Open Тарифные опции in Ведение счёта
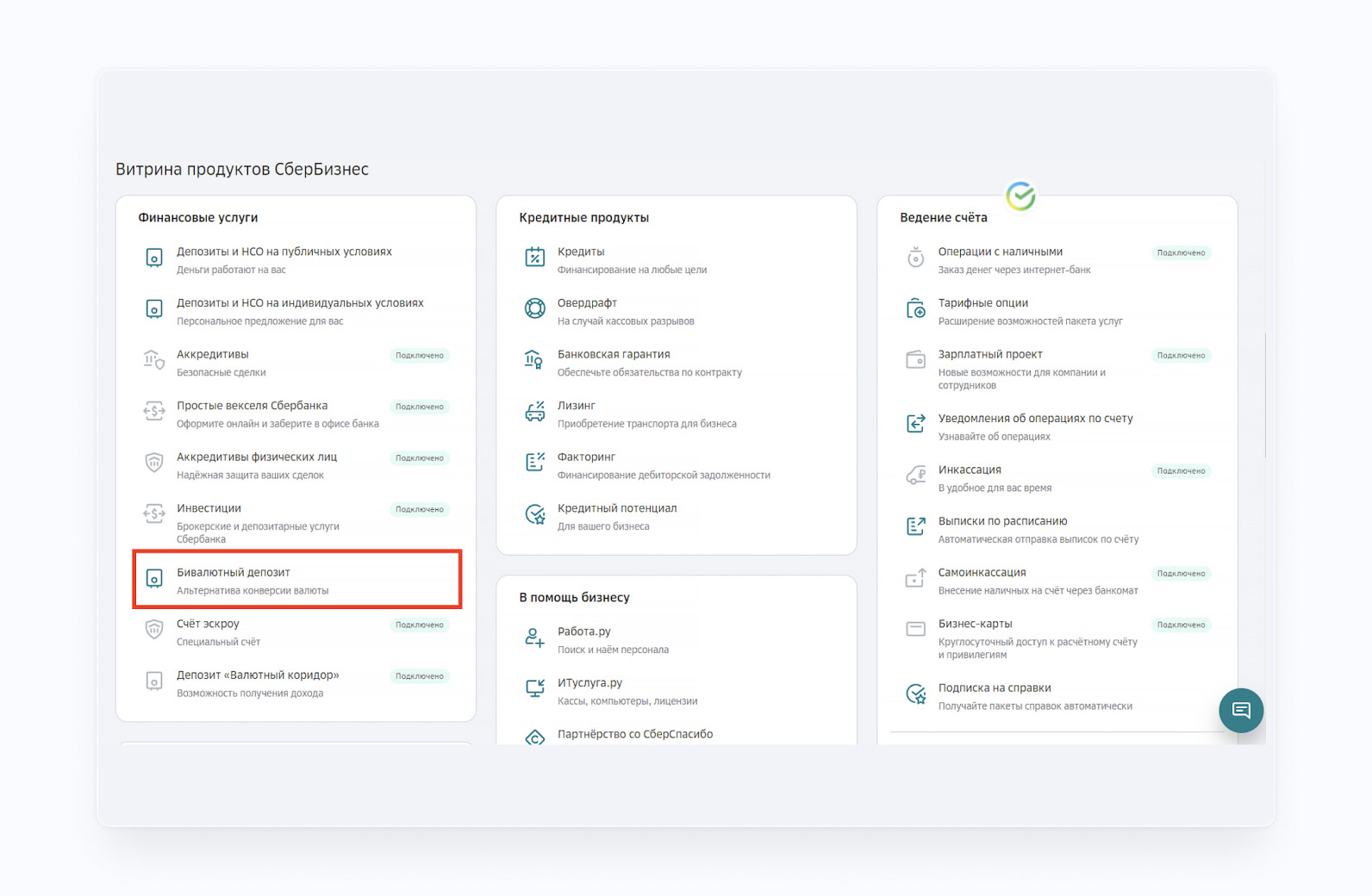The image size is (1372, 896). click(x=982, y=303)
